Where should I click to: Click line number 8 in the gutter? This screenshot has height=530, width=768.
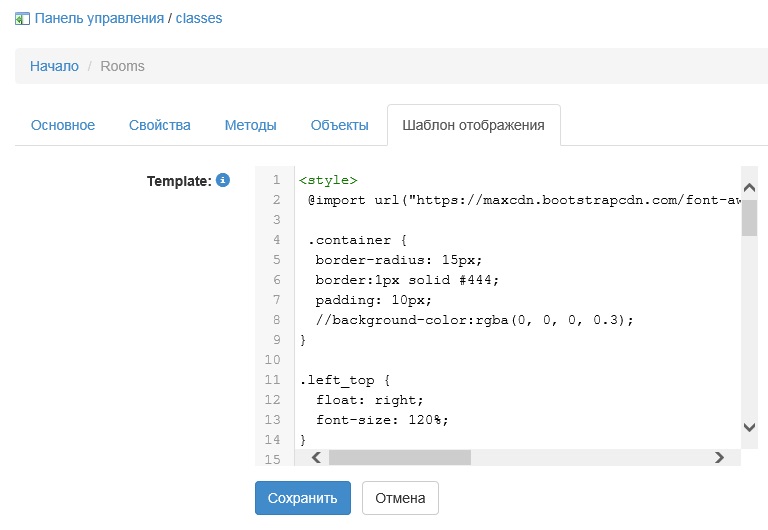point(276,320)
